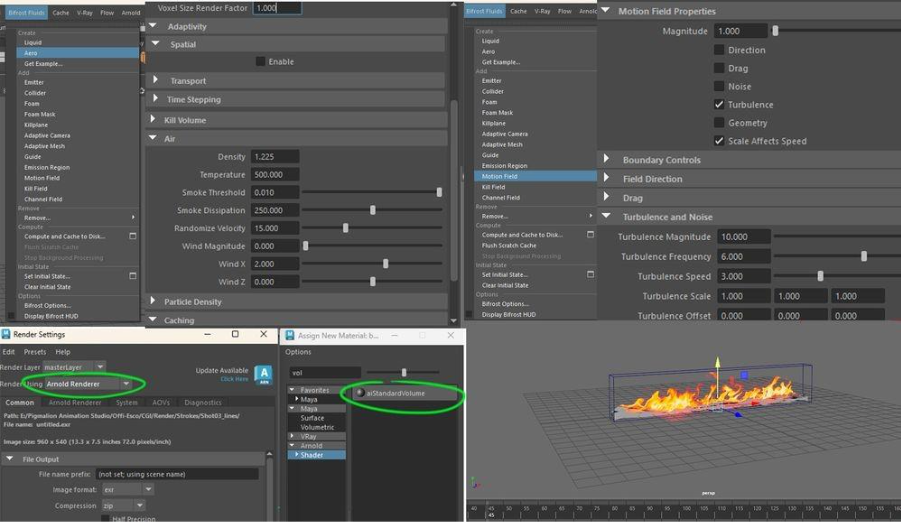
Task: Open Remove submenu arrow in the Aero-highlighted menu
Action: click(x=133, y=217)
